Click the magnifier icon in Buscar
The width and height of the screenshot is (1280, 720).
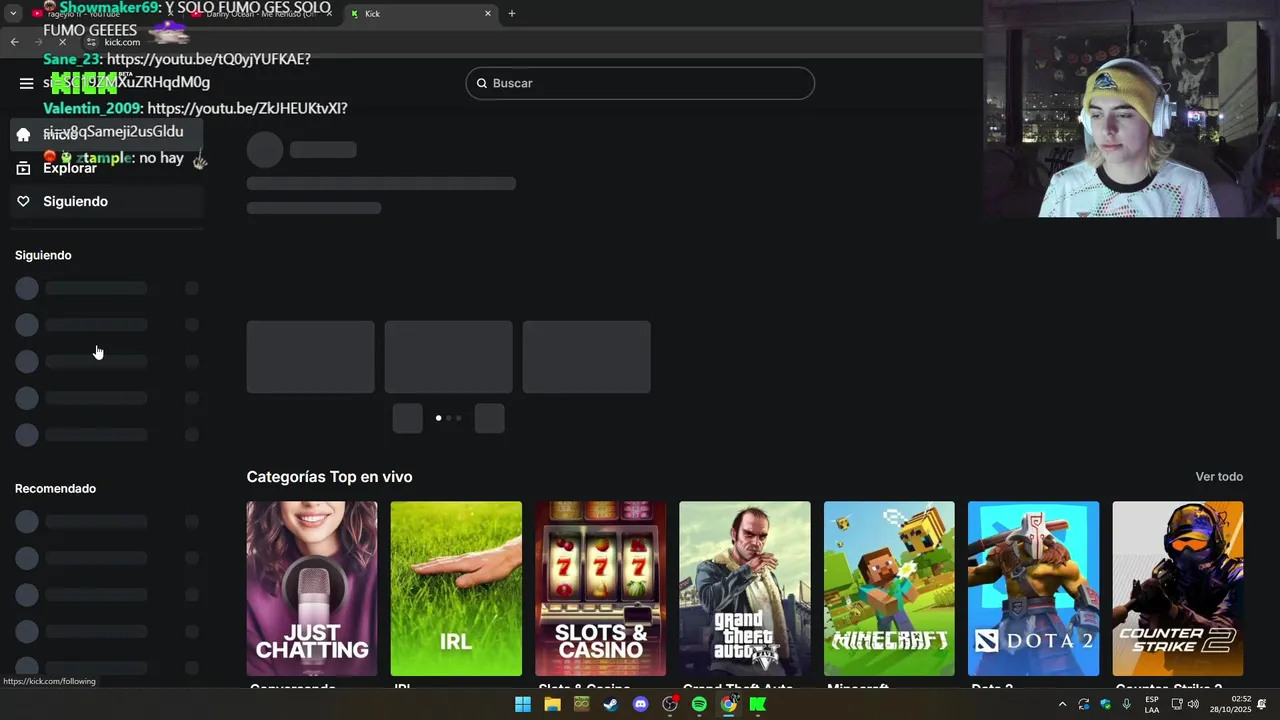click(x=481, y=83)
